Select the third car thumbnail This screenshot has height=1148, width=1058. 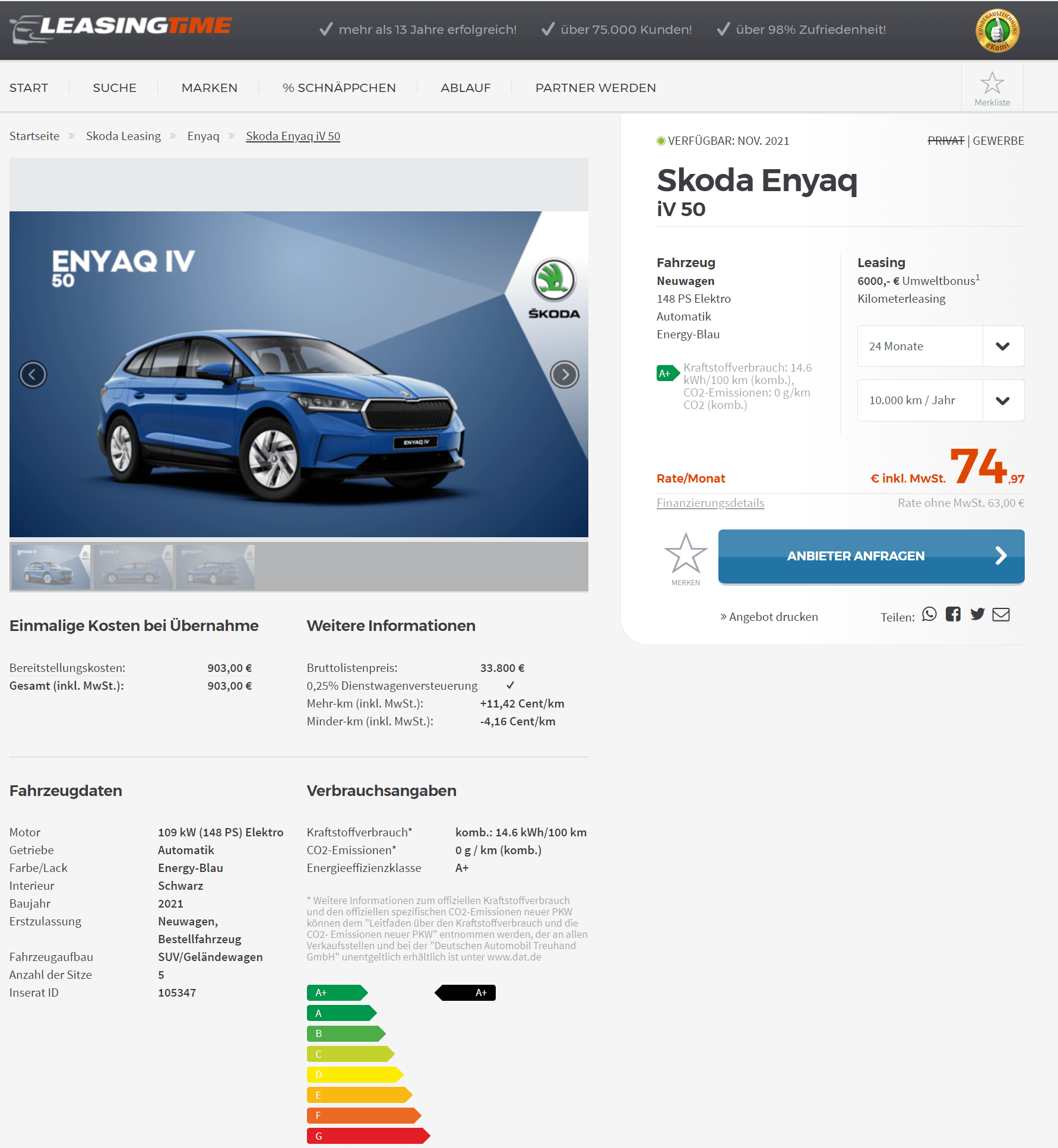[216, 567]
